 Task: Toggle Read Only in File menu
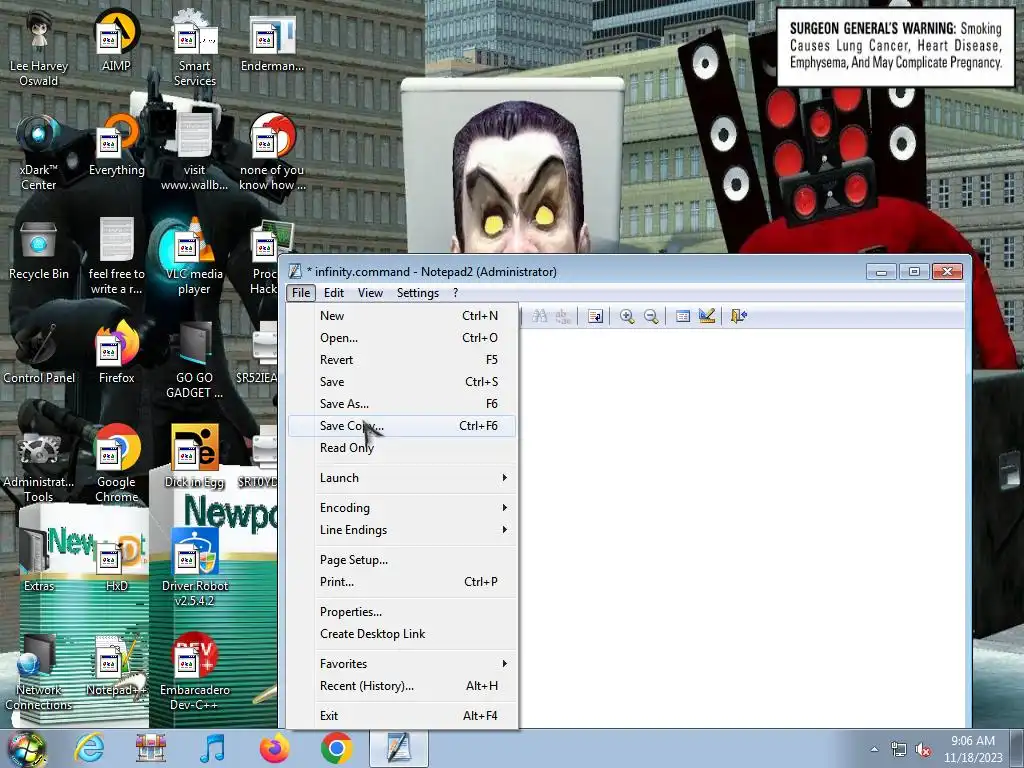(401, 448)
